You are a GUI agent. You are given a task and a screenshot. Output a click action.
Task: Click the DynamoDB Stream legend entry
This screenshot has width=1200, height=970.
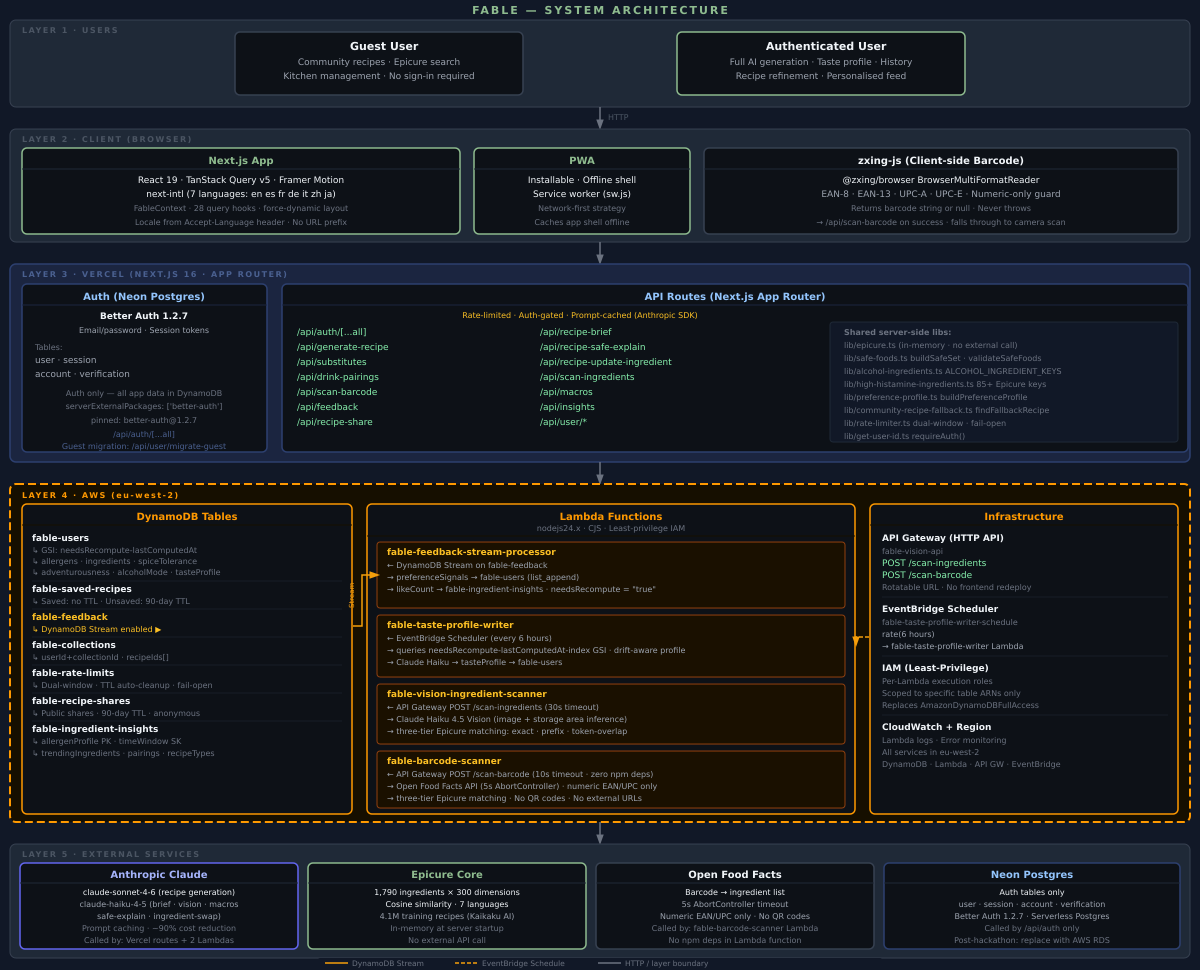pyautogui.click(x=375, y=963)
